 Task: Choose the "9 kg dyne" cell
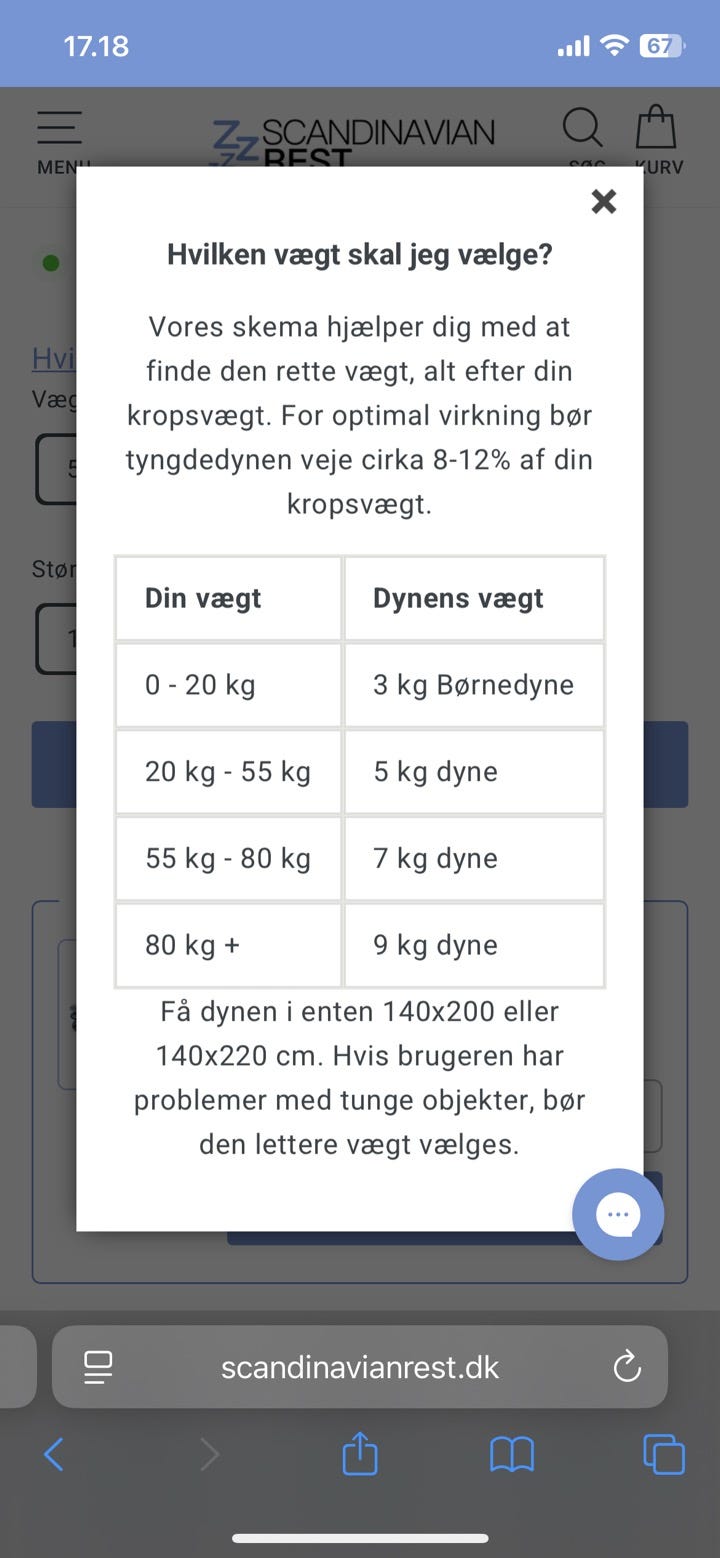click(x=474, y=945)
